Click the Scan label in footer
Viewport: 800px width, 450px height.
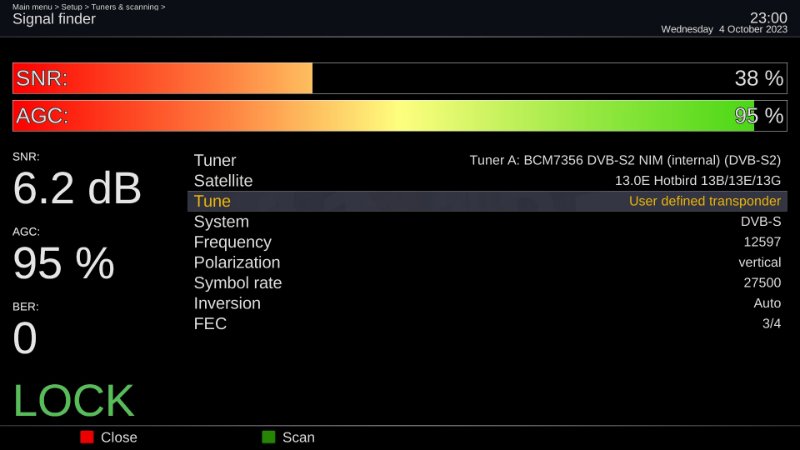pos(298,437)
